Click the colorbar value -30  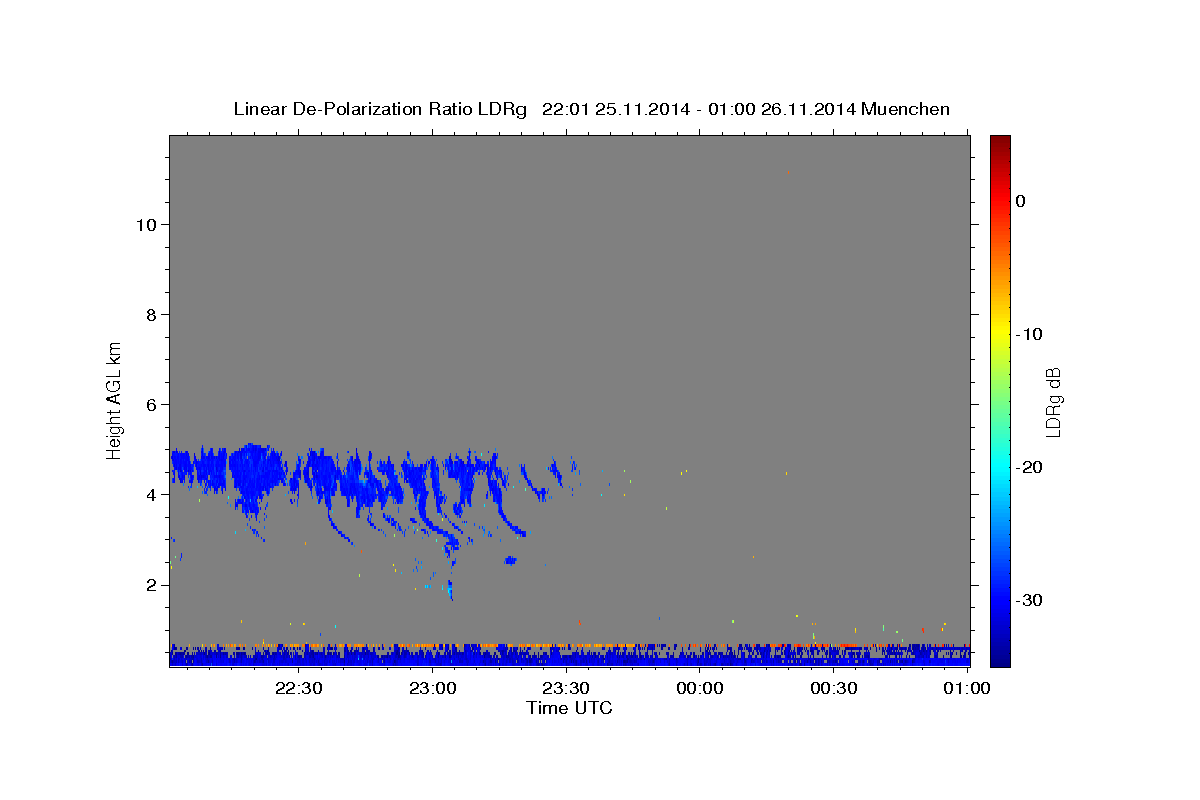click(1030, 600)
